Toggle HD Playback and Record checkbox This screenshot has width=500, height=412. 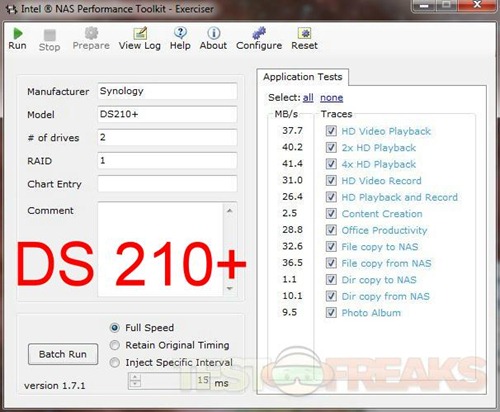pos(331,197)
